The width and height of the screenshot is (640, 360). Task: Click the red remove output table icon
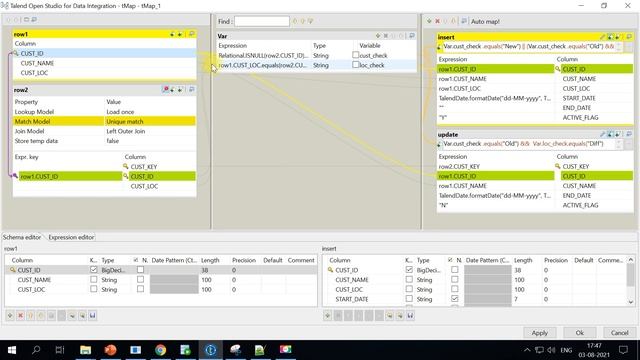tap(437, 21)
